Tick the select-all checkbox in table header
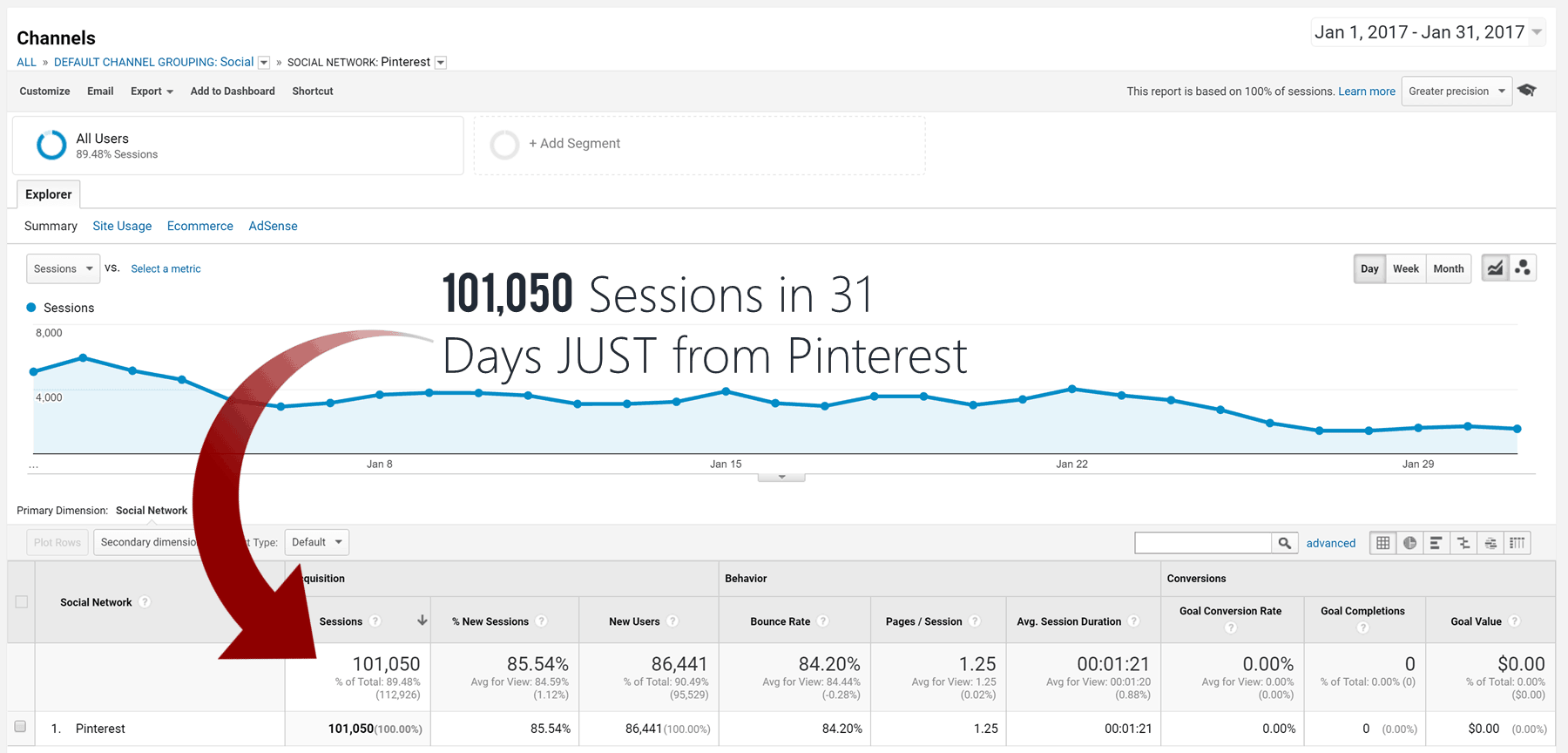Viewport: 1568px width, 753px height. 22,601
